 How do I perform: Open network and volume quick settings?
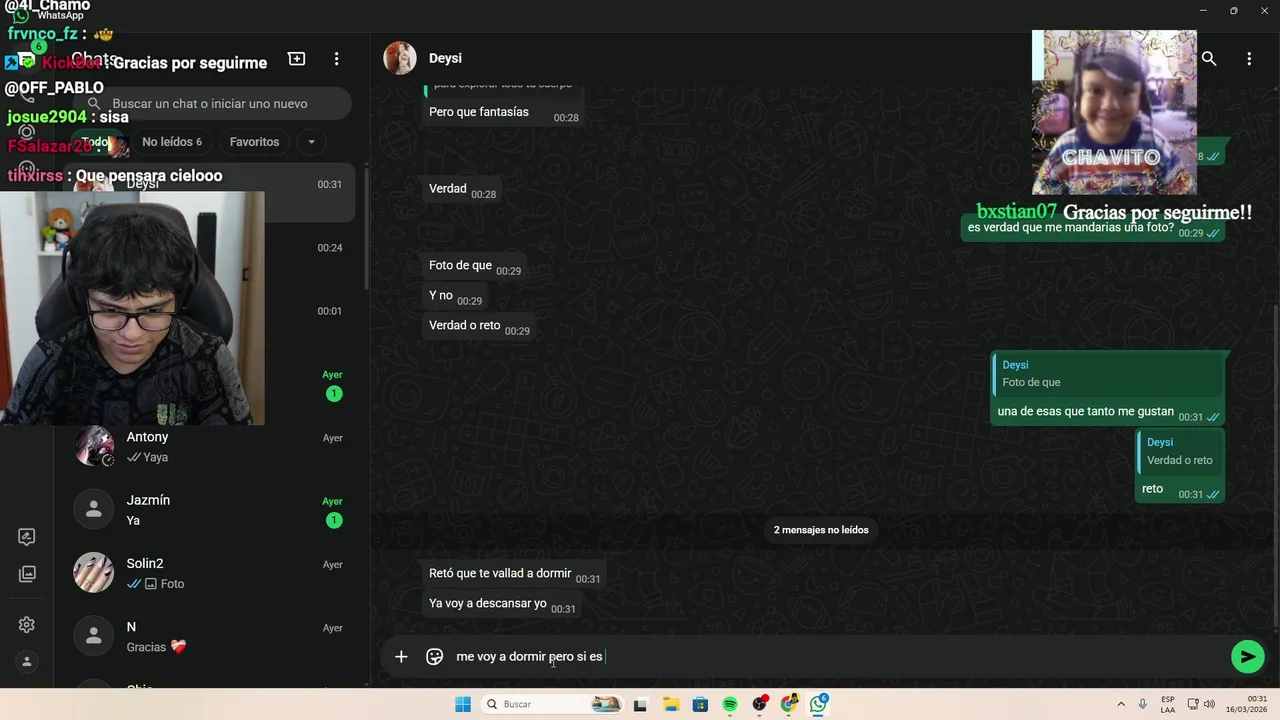click(x=1203, y=704)
